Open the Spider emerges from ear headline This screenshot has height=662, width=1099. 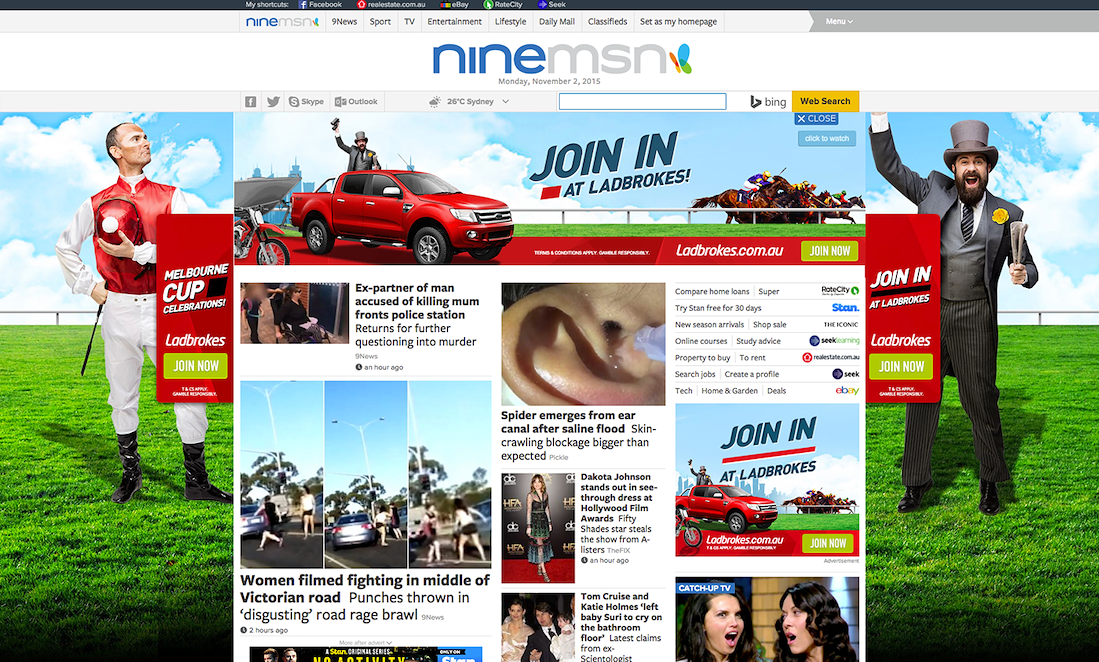[568, 422]
